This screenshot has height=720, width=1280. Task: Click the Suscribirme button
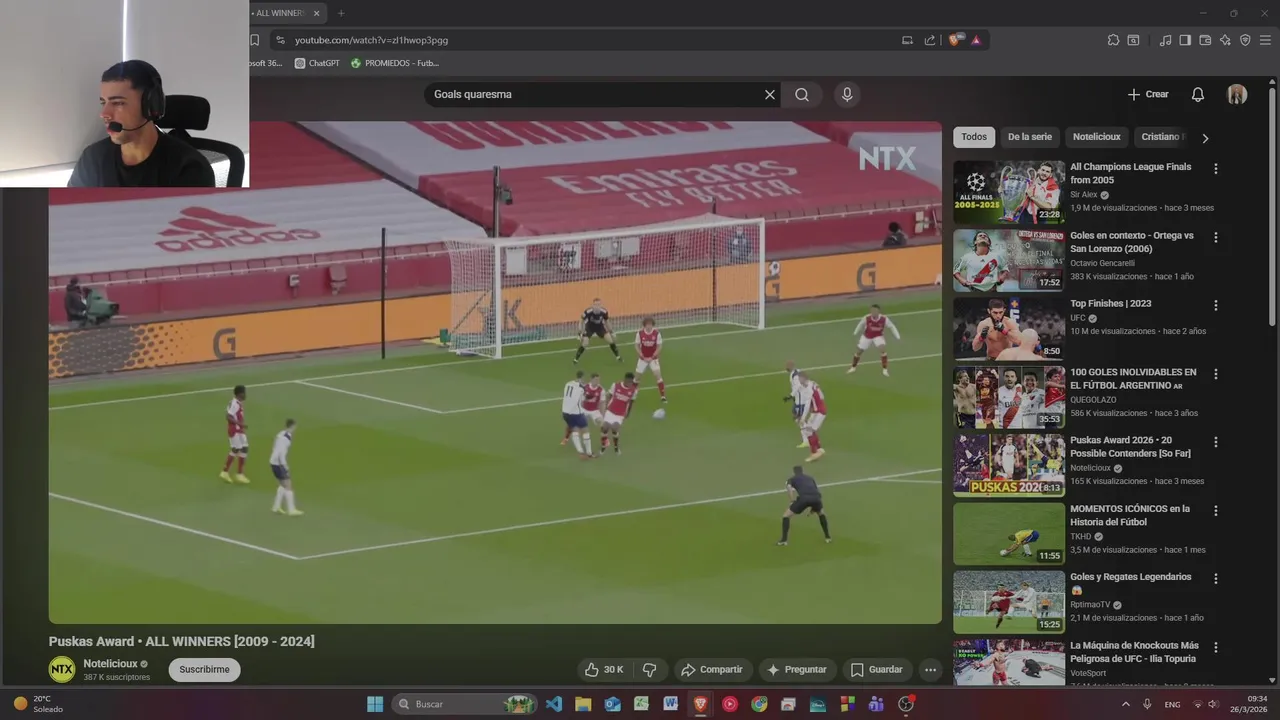pyautogui.click(x=204, y=670)
